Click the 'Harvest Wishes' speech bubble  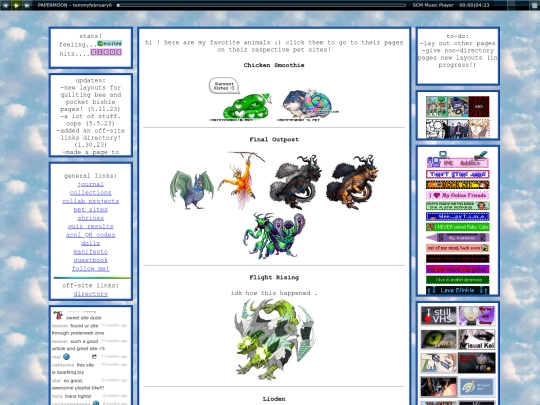coord(224,86)
